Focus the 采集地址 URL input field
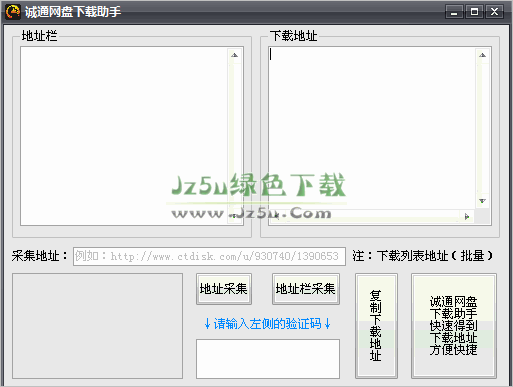The width and height of the screenshot is (513, 387). coord(209,256)
